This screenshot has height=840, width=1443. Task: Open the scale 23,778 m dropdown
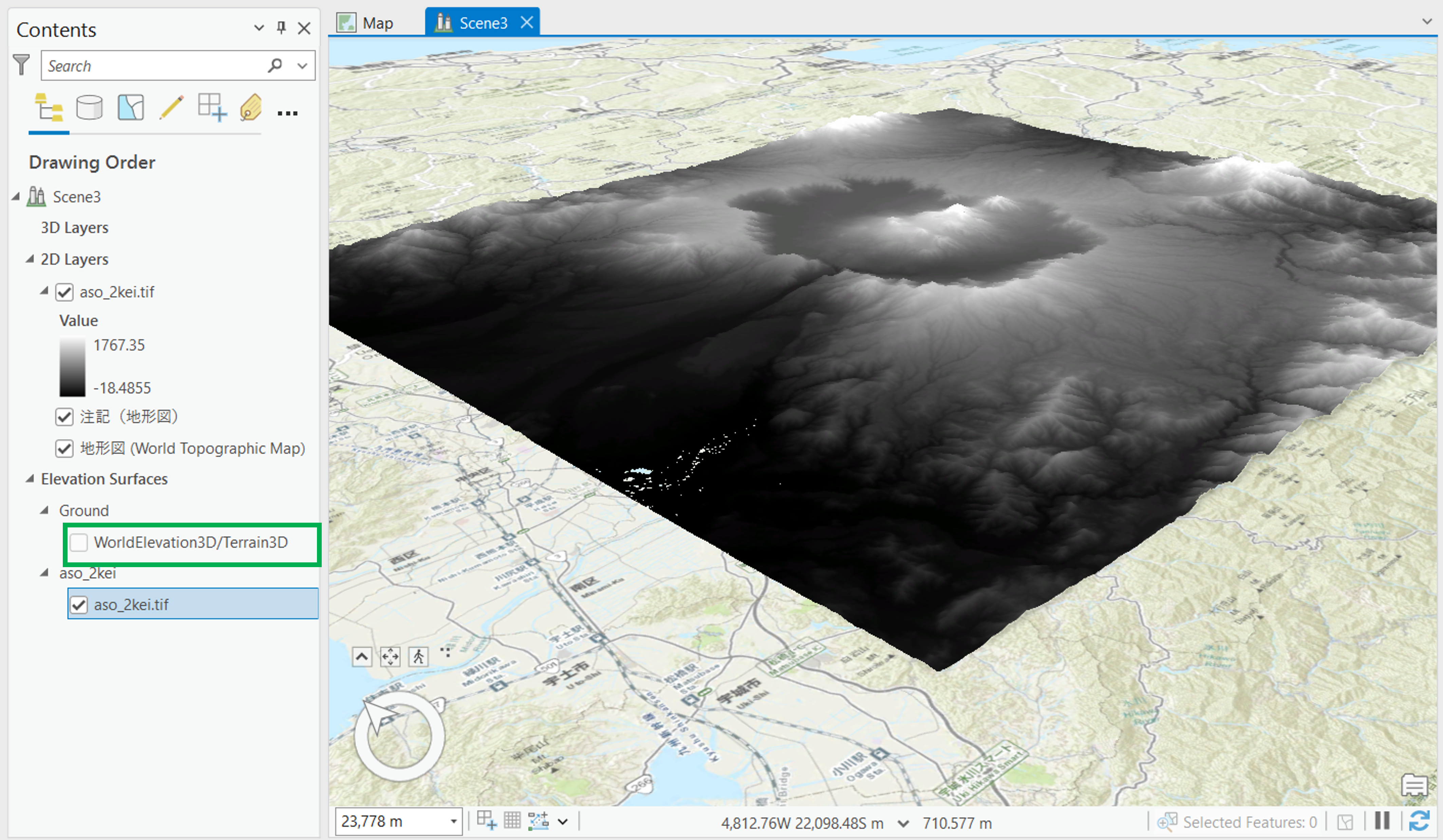[453, 822]
